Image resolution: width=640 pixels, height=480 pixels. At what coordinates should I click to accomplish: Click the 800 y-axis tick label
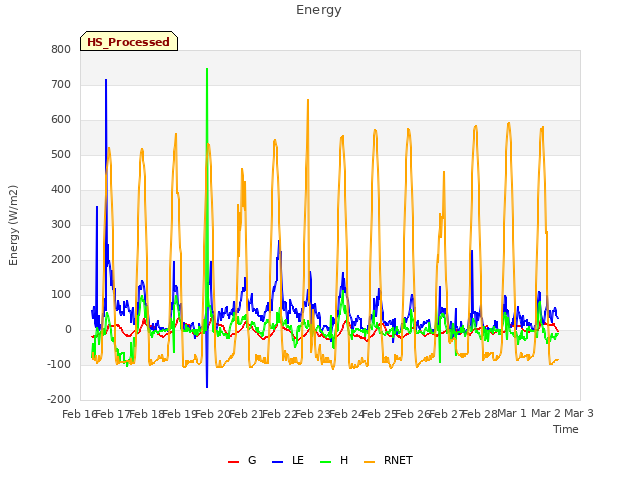click(x=61, y=49)
